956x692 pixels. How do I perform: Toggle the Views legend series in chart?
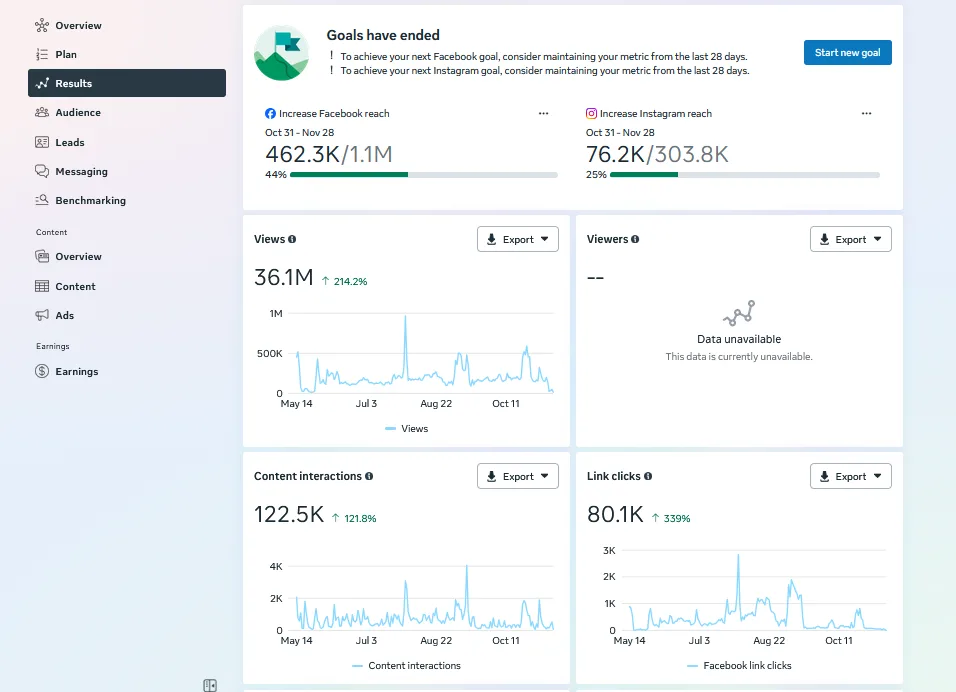coord(406,429)
